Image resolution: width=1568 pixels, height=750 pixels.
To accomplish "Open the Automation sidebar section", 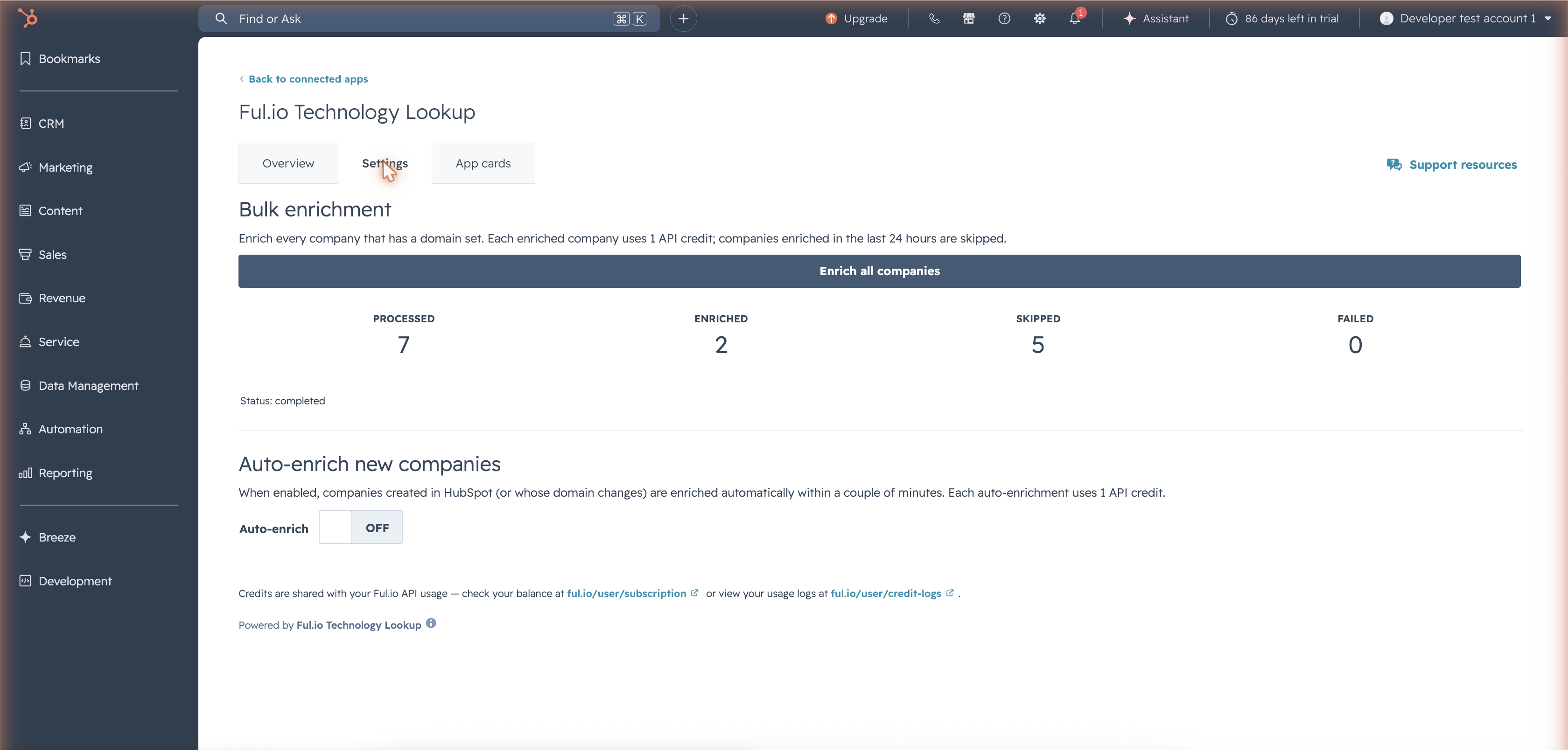I will click(61, 429).
